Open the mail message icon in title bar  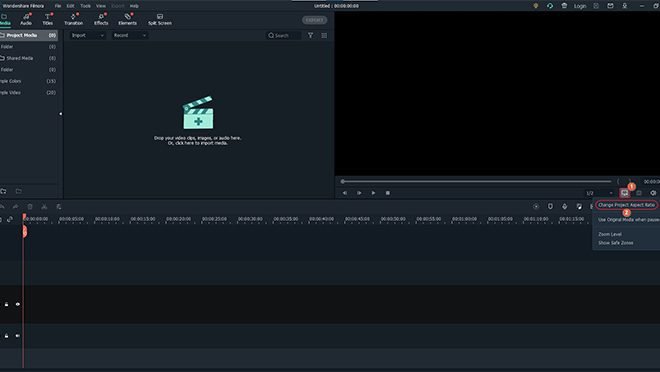610,6
